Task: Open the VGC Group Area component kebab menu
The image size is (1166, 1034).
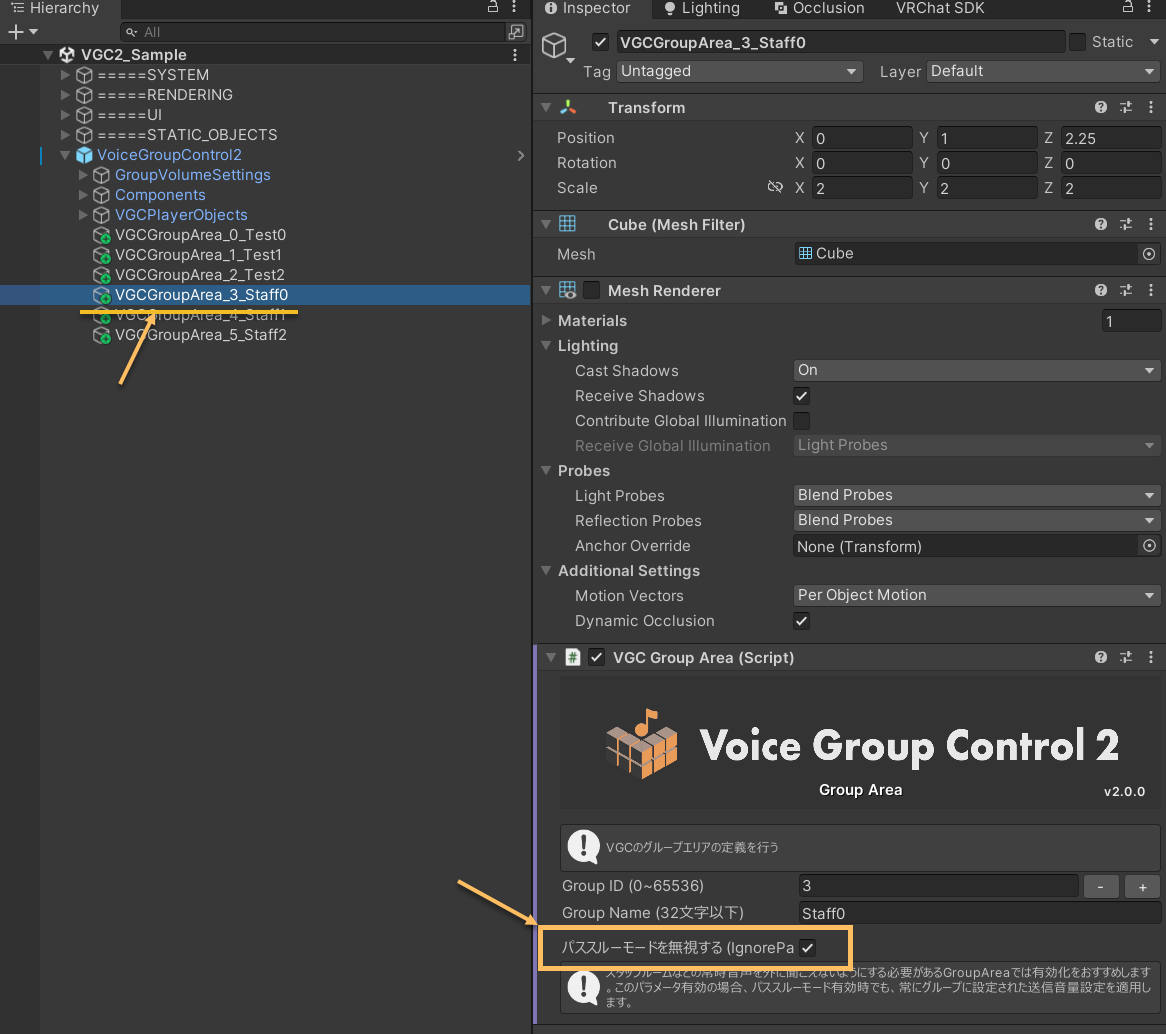Action: (1150, 657)
